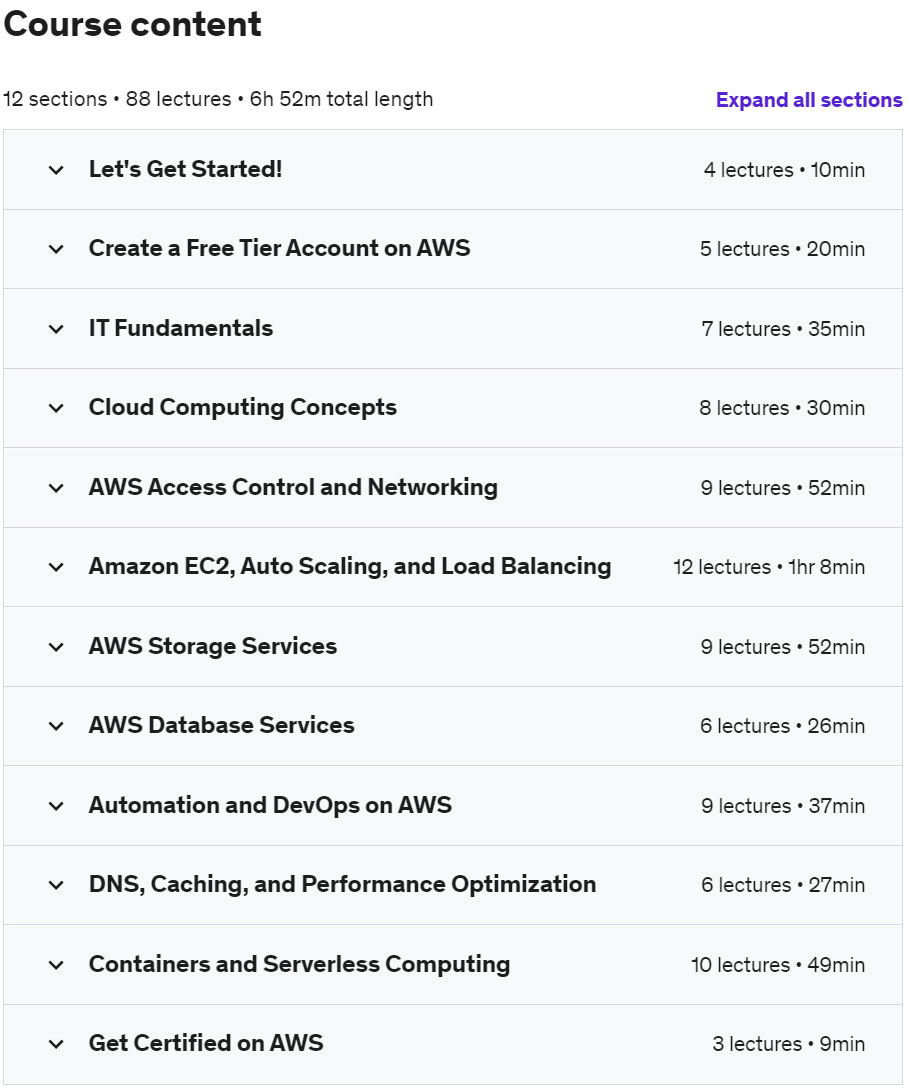This screenshot has height=1088, width=907.
Task: Click the AWS Database Services heading
Action: 222,726
